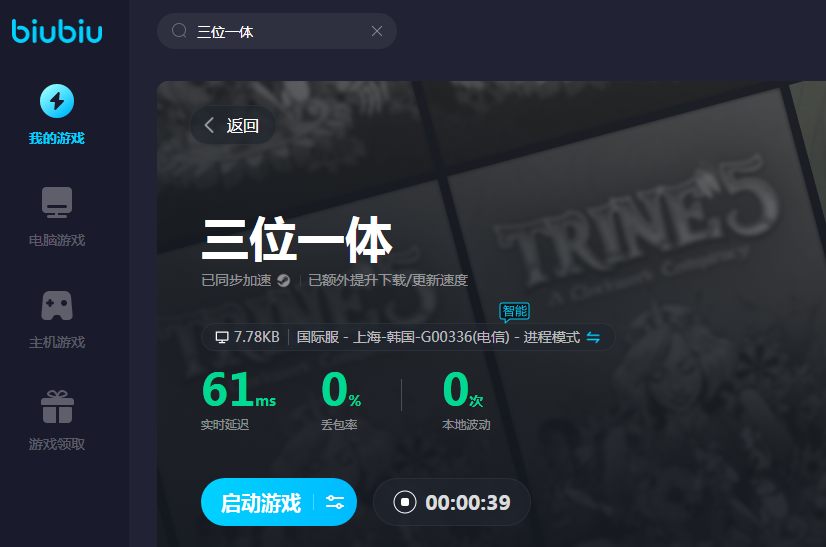Screen dimensions: 826x547
Task: Stop acceleration with the stop button
Action: [405, 502]
